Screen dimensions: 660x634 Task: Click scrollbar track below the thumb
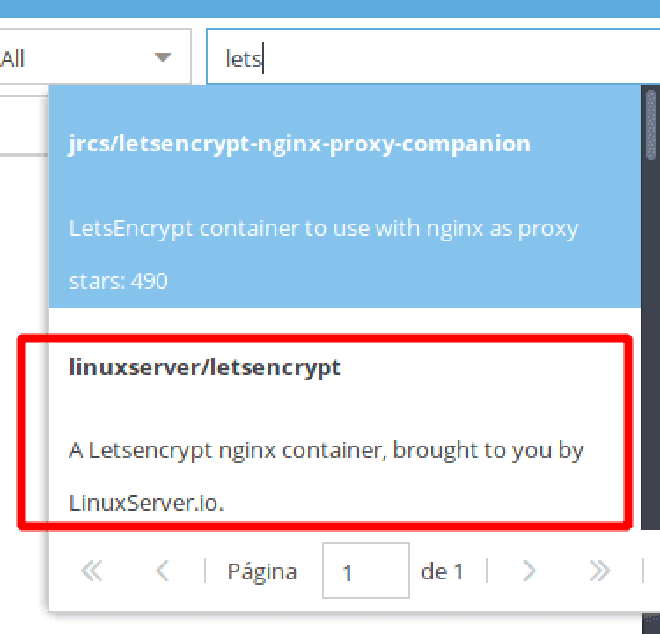pyautogui.click(x=651, y=345)
